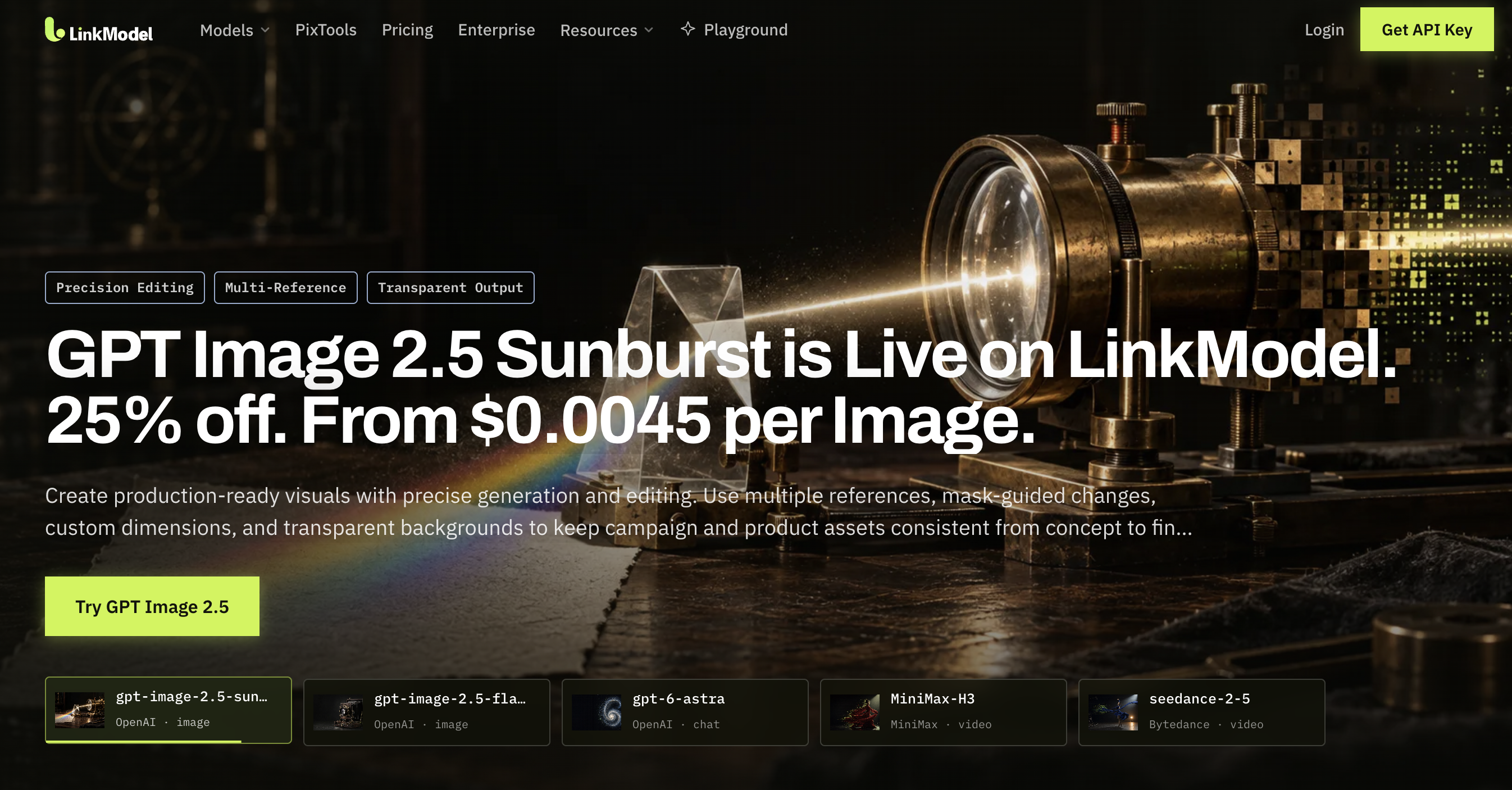Open the Playground nav link
Image resolution: width=1512 pixels, height=790 pixels.
point(734,30)
